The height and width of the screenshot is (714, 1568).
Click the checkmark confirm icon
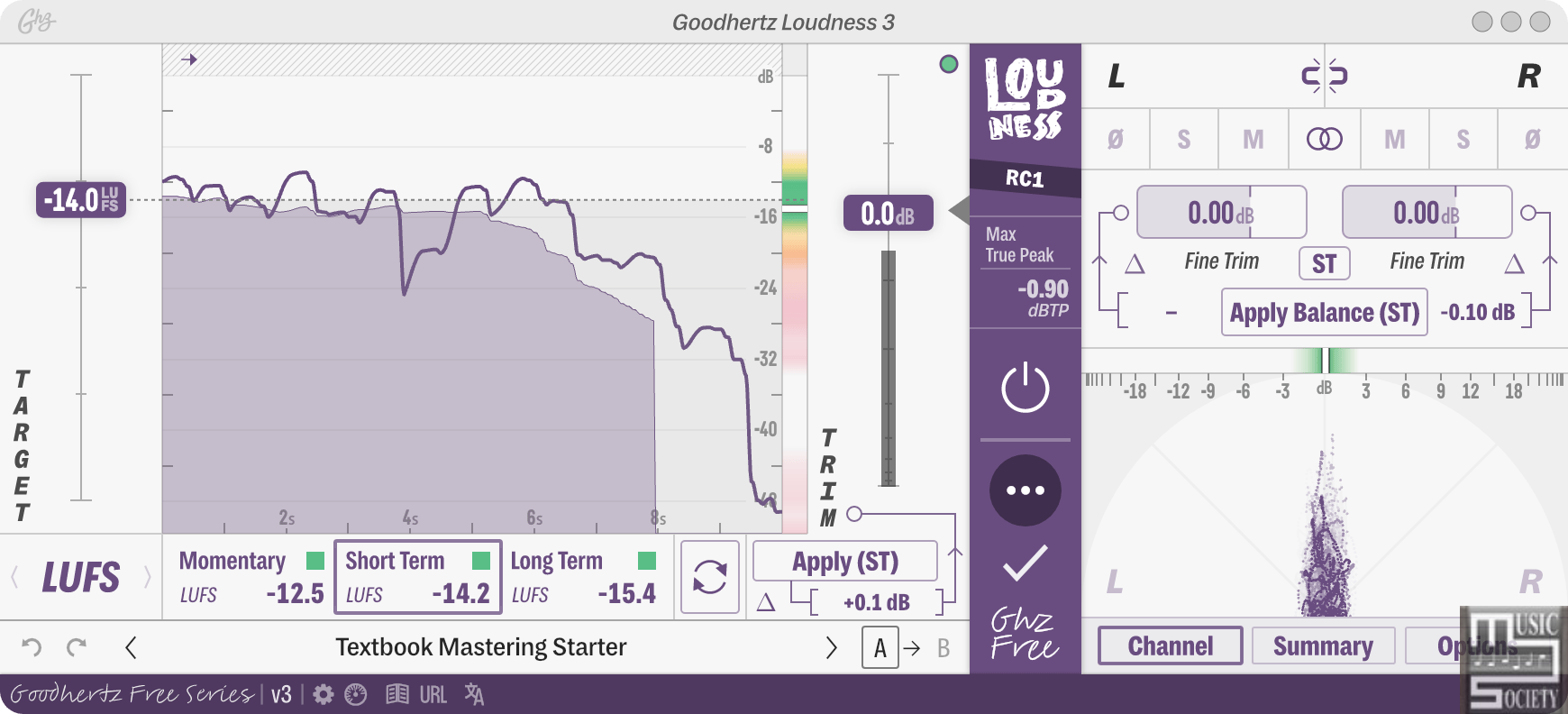coord(1026,563)
